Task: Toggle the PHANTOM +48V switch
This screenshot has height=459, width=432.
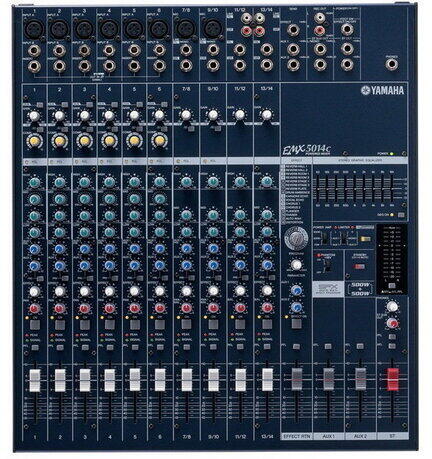Action: coord(328,265)
